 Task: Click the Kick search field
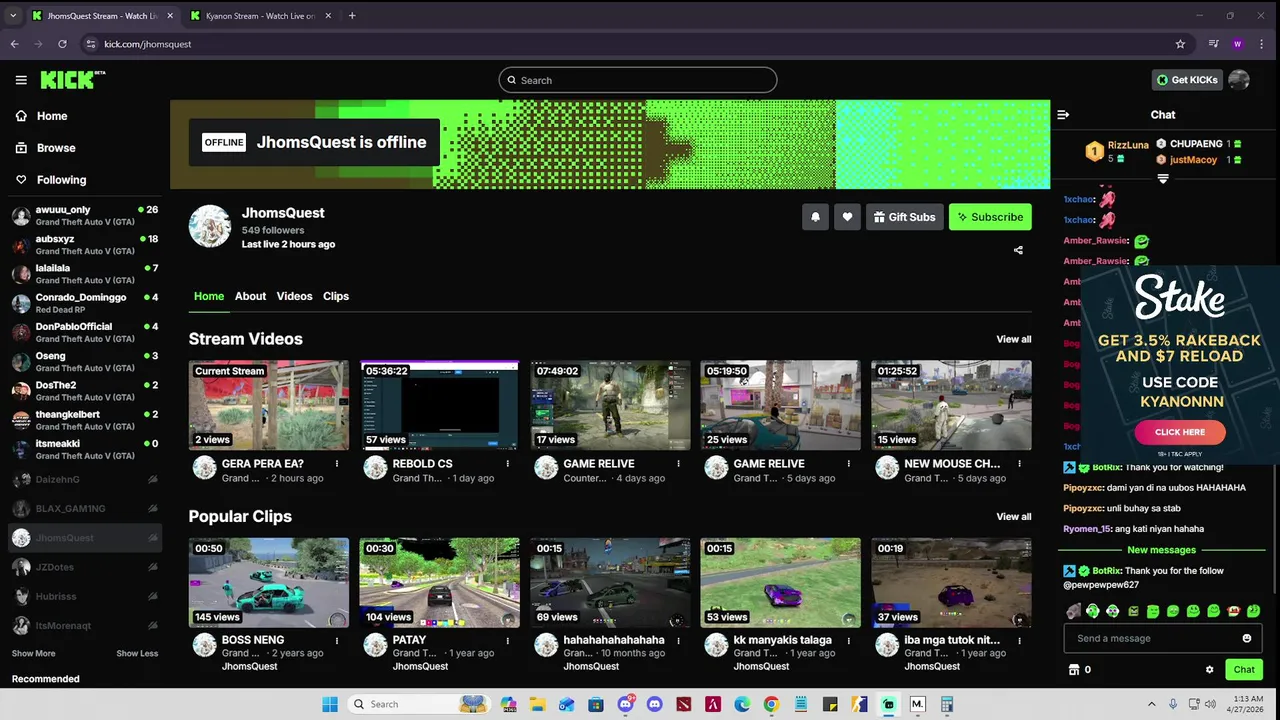[x=638, y=80]
